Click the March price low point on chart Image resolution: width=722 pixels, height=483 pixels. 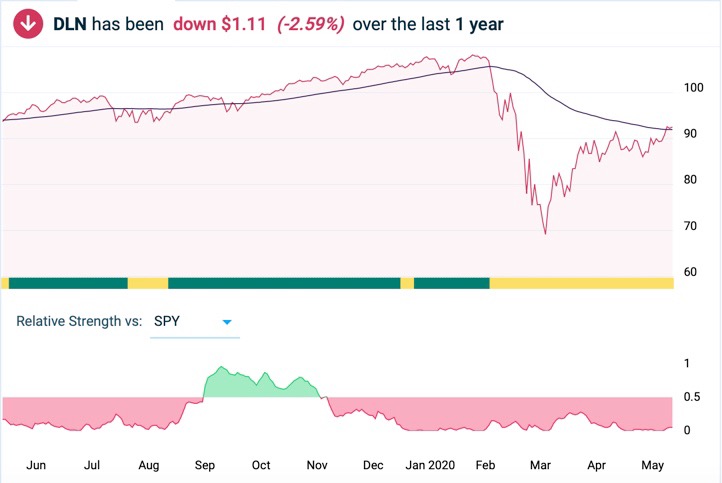pyautogui.click(x=545, y=233)
